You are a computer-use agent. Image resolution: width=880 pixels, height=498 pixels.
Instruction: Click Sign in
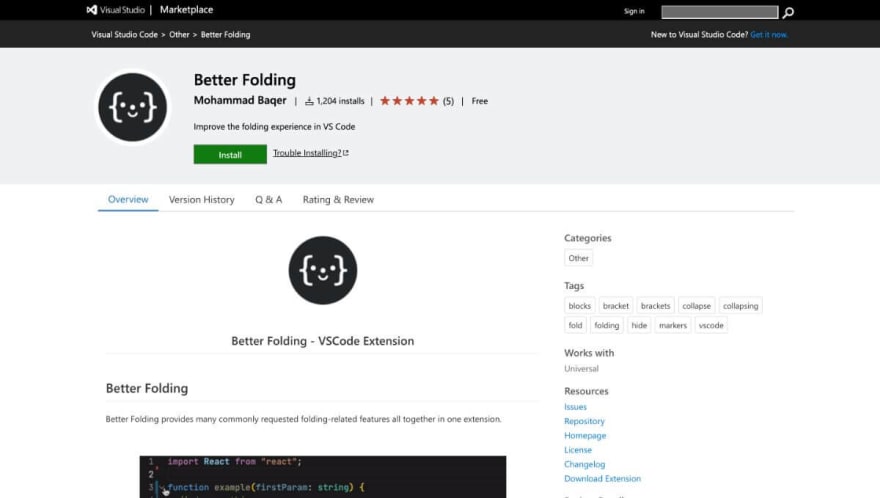tap(634, 11)
